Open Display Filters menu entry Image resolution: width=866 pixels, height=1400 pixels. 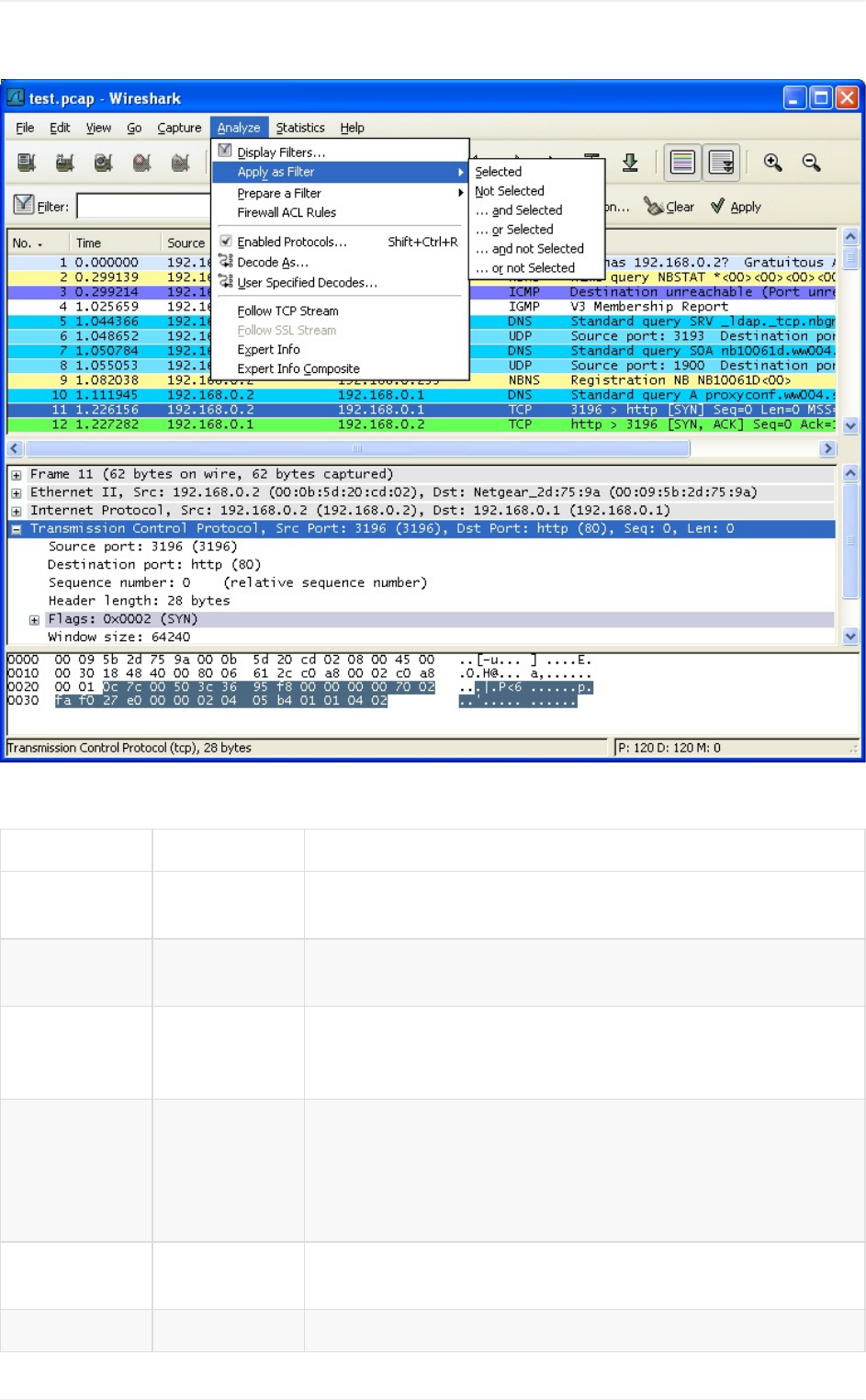[281, 152]
